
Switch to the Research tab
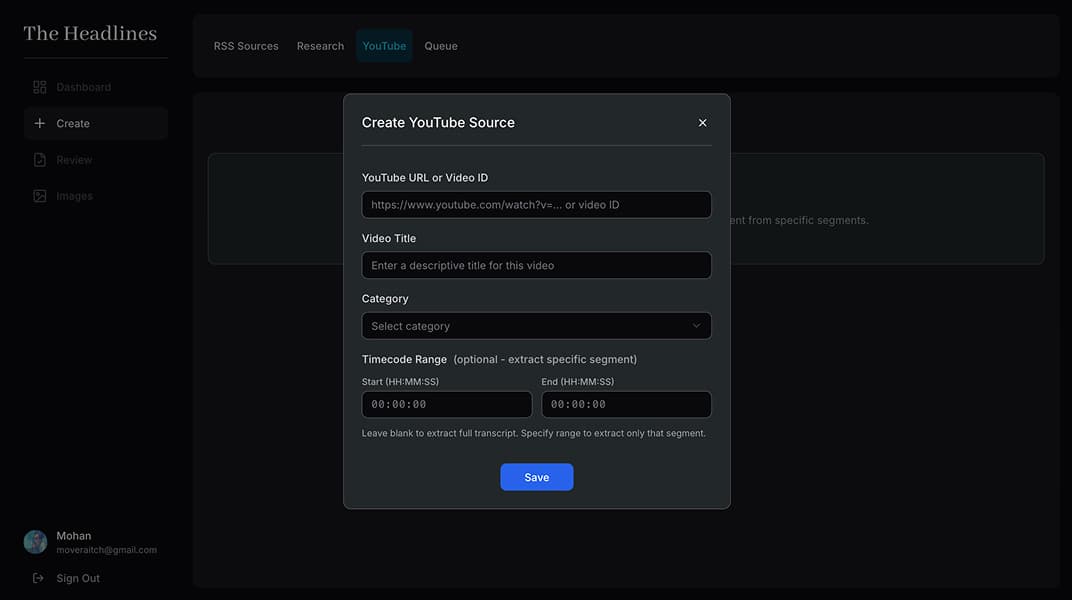tap(319, 45)
